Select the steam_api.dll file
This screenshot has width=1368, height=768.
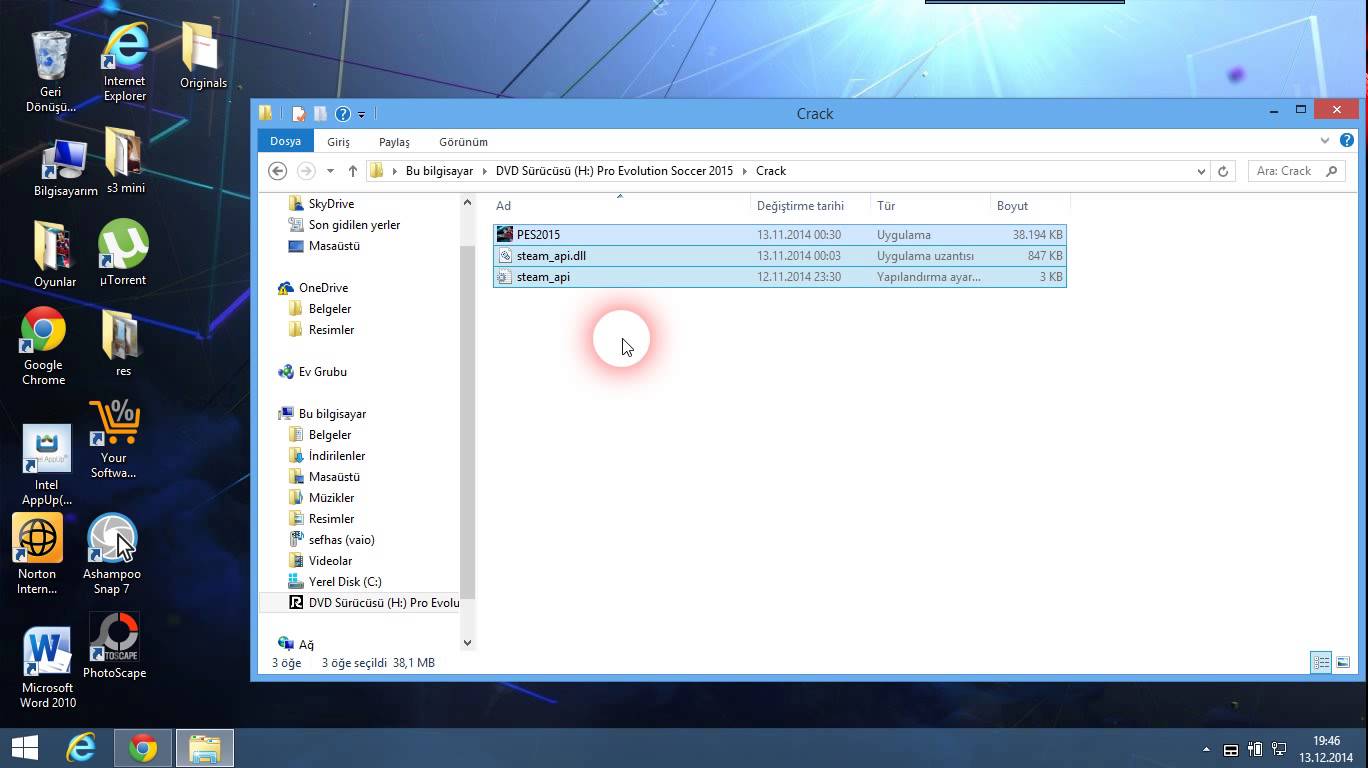pyautogui.click(x=780, y=256)
